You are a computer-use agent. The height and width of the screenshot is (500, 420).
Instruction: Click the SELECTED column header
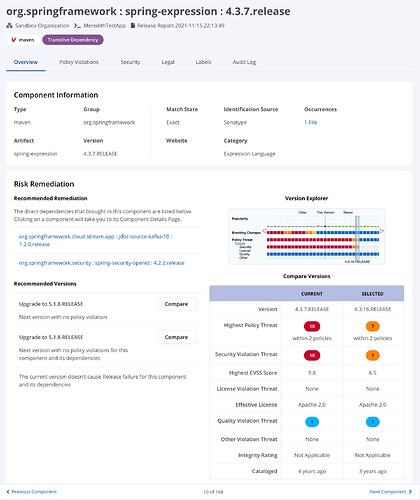coord(372,294)
